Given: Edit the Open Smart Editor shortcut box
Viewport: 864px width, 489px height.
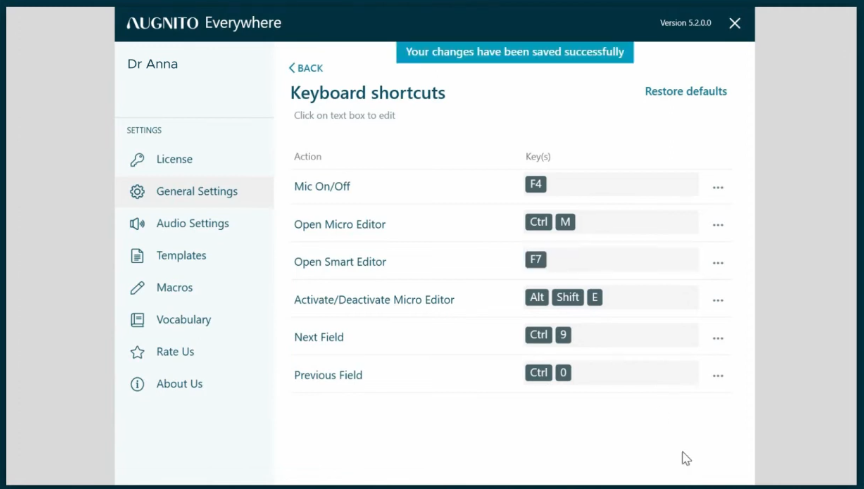Looking at the screenshot, I should click(611, 260).
